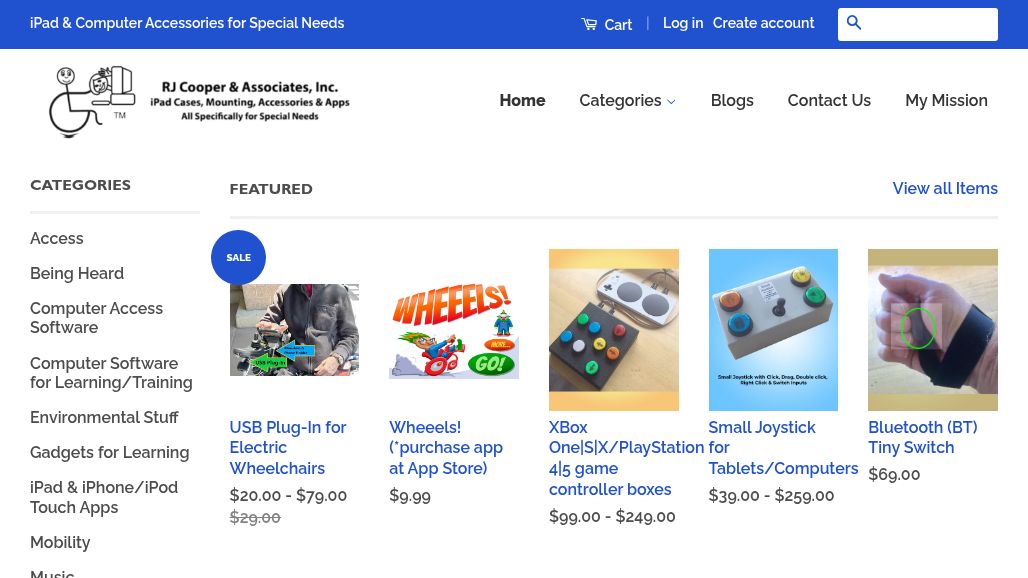Click the Create account link

point(763,22)
